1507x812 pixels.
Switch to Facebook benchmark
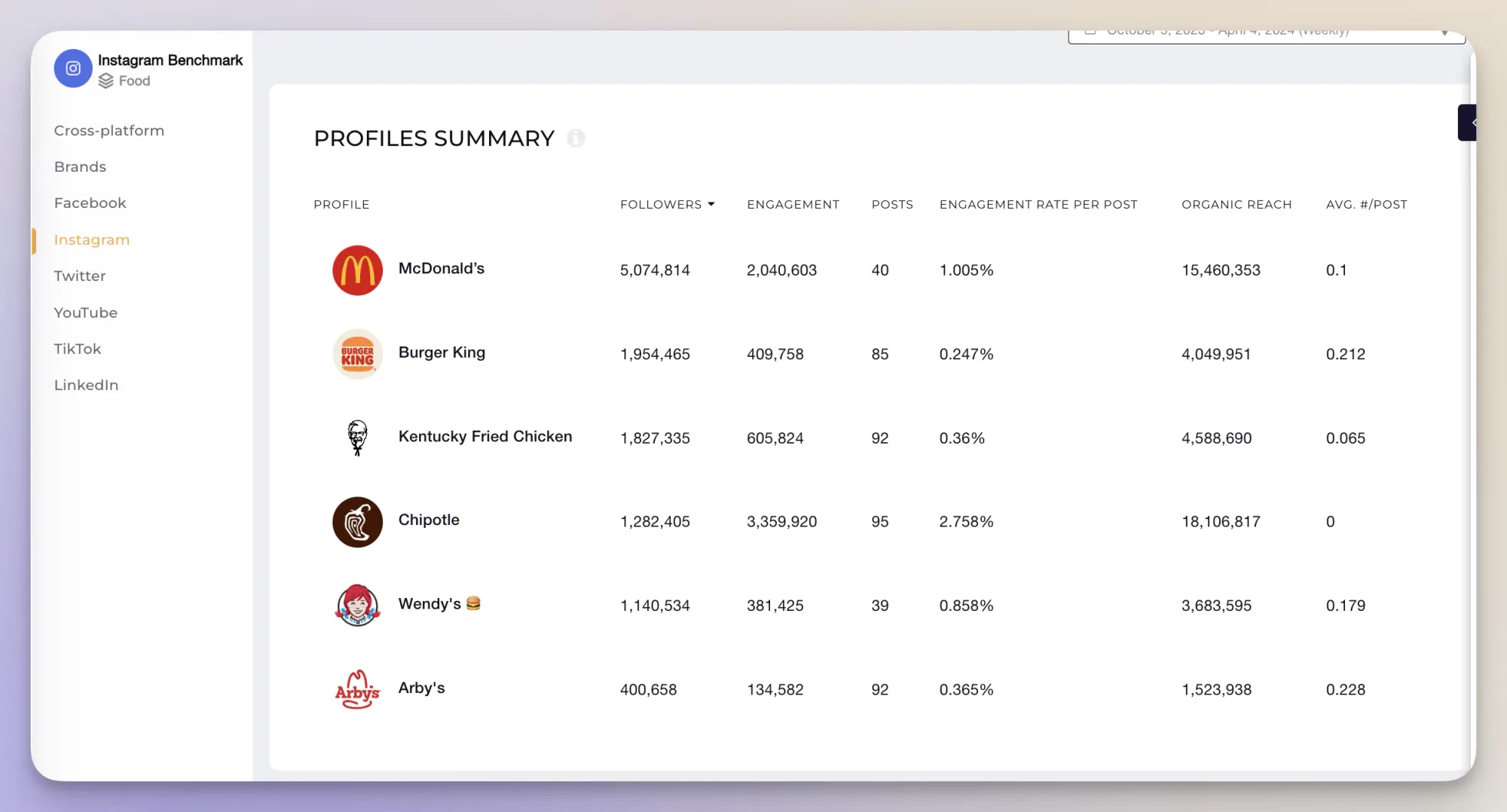(90, 203)
